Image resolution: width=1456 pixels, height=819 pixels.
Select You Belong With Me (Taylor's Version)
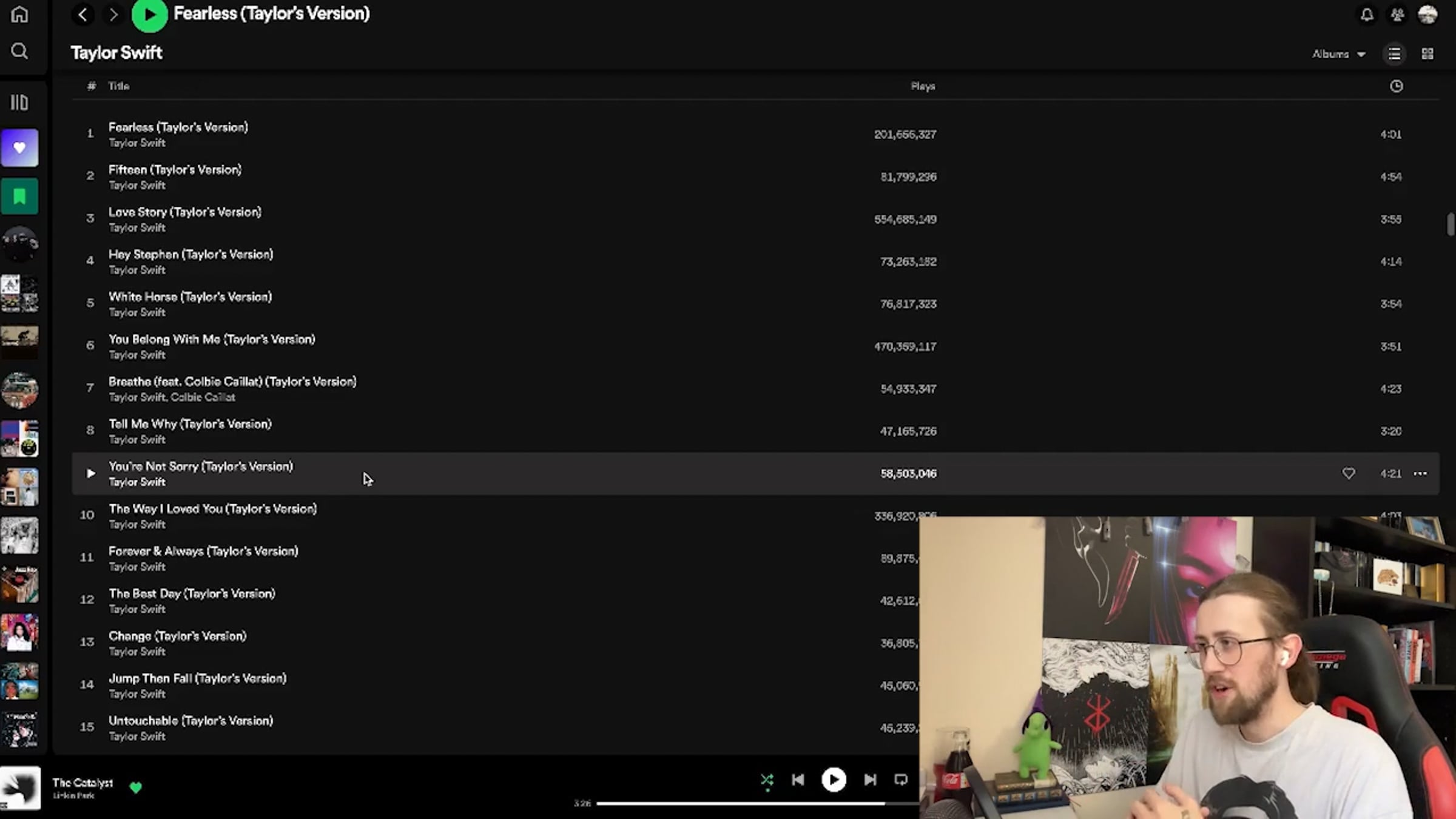click(212, 340)
